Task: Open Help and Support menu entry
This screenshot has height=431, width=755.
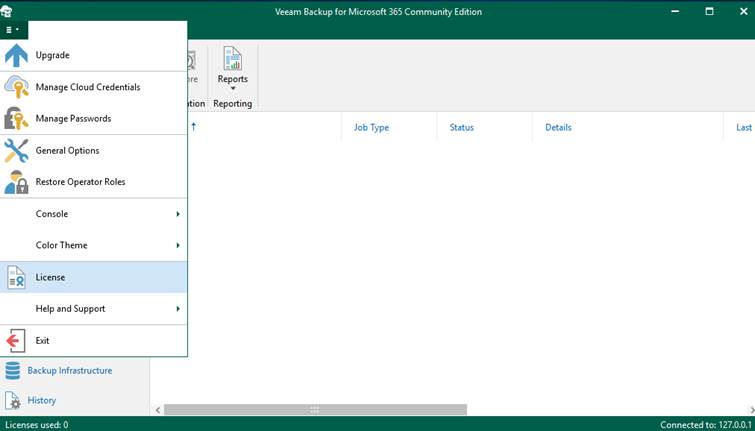Action: (93, 309)
